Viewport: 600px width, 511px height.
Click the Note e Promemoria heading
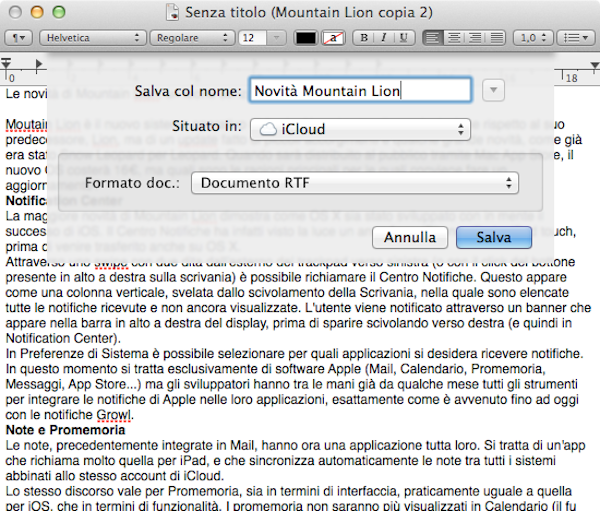(x=65, y=430)
